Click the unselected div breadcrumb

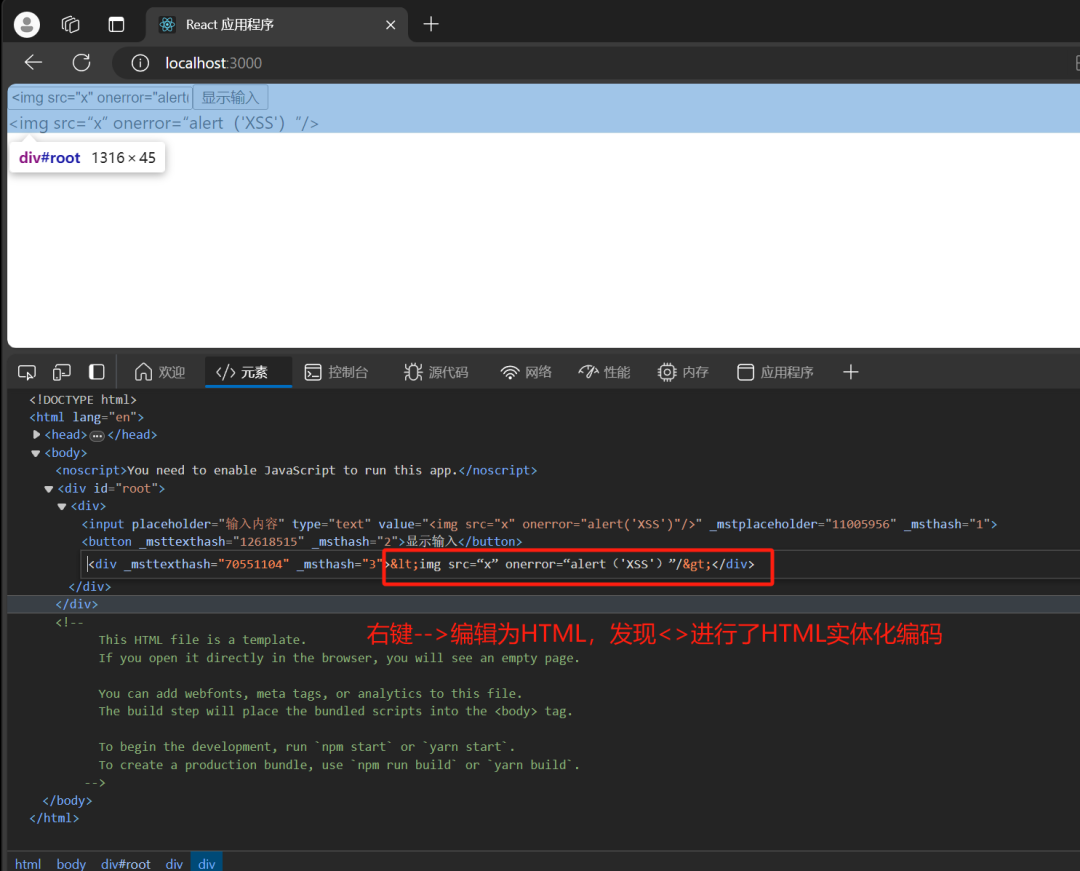pyautogui.click(x=174, y=863)
